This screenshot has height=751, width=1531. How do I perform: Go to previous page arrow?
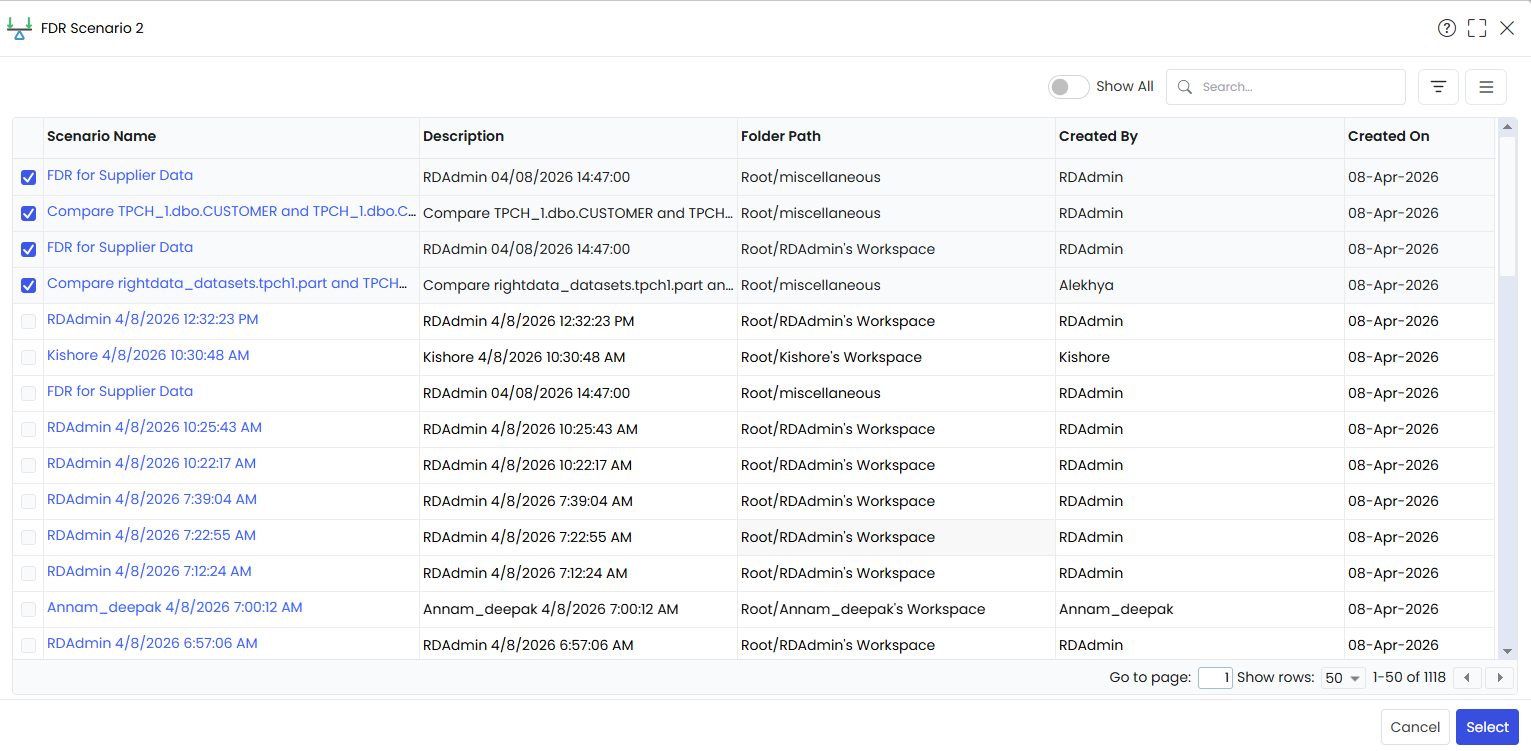point(1467,678)
